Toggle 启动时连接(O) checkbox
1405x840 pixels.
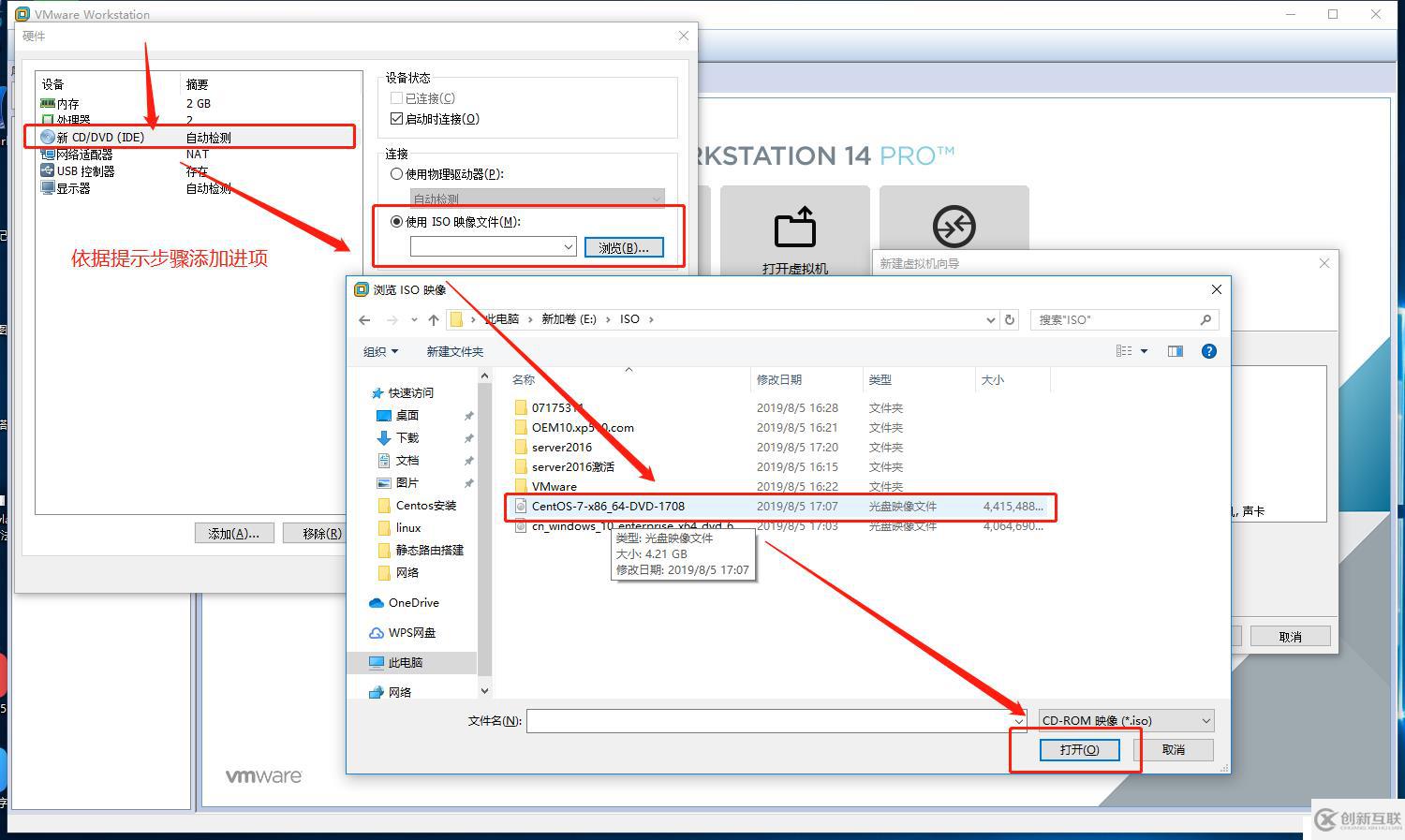tap(397, 119)
